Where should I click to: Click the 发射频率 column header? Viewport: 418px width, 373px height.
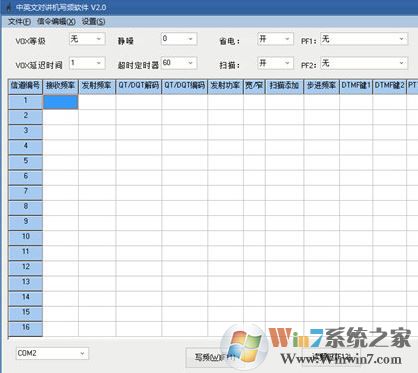click(97, 86)
